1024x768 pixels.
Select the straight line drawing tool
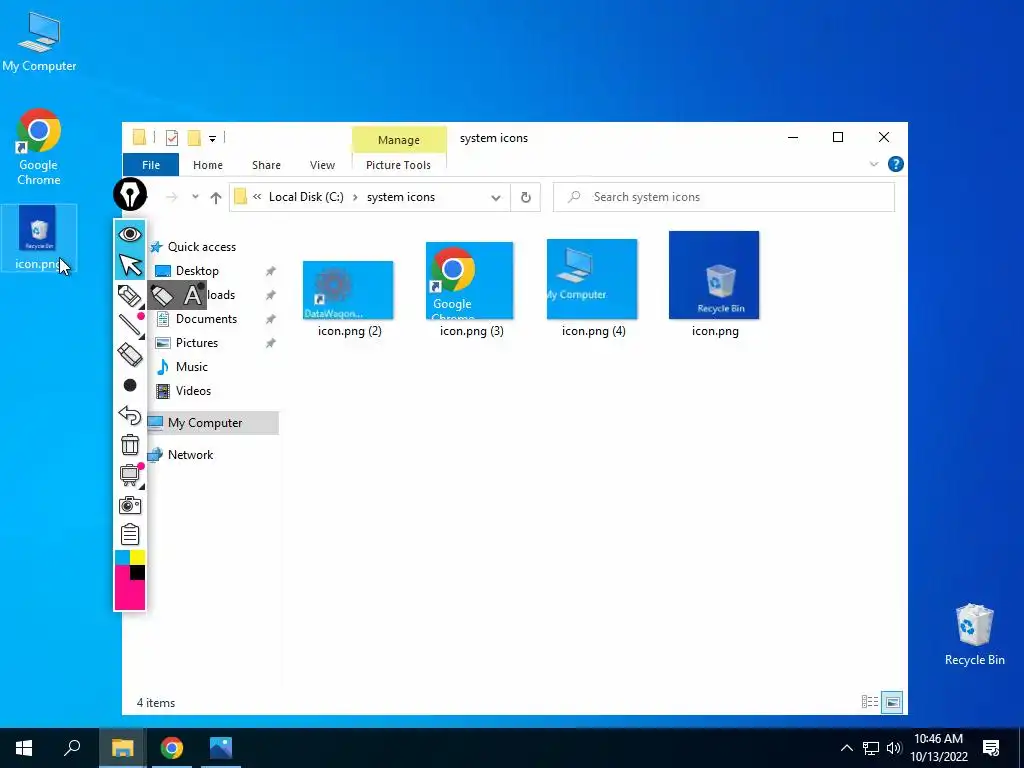tap(130, 325)
